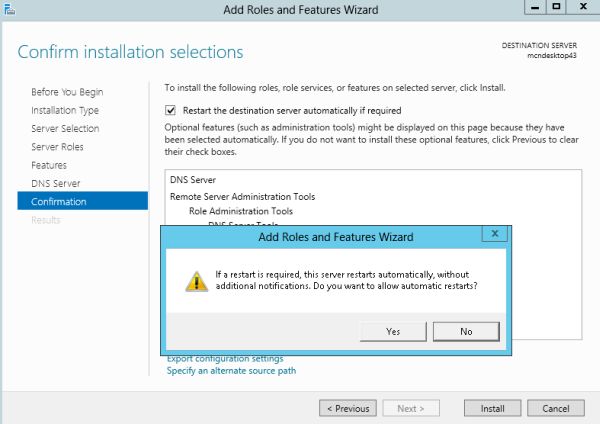Close the restart confirmation dialog with X

click(493, 234)
